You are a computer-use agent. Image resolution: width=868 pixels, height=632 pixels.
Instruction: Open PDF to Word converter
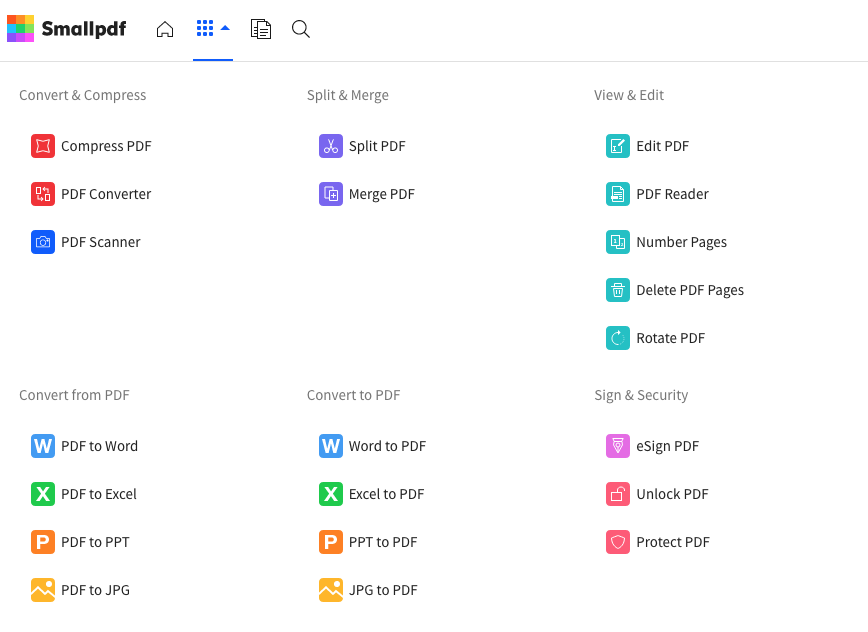(x=99, y=446)
